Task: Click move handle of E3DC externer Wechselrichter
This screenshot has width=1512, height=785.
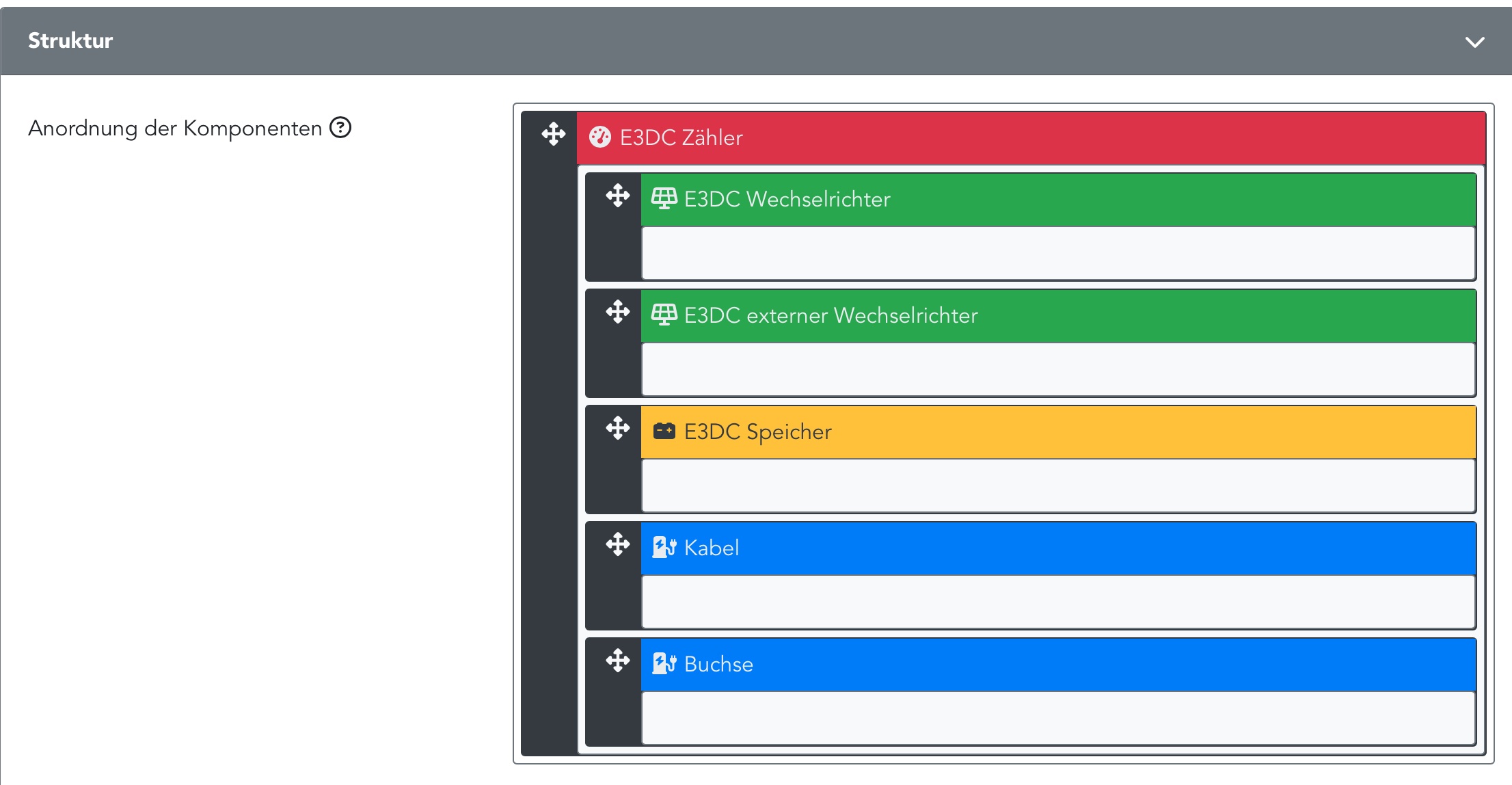Action: coord(617,312)
